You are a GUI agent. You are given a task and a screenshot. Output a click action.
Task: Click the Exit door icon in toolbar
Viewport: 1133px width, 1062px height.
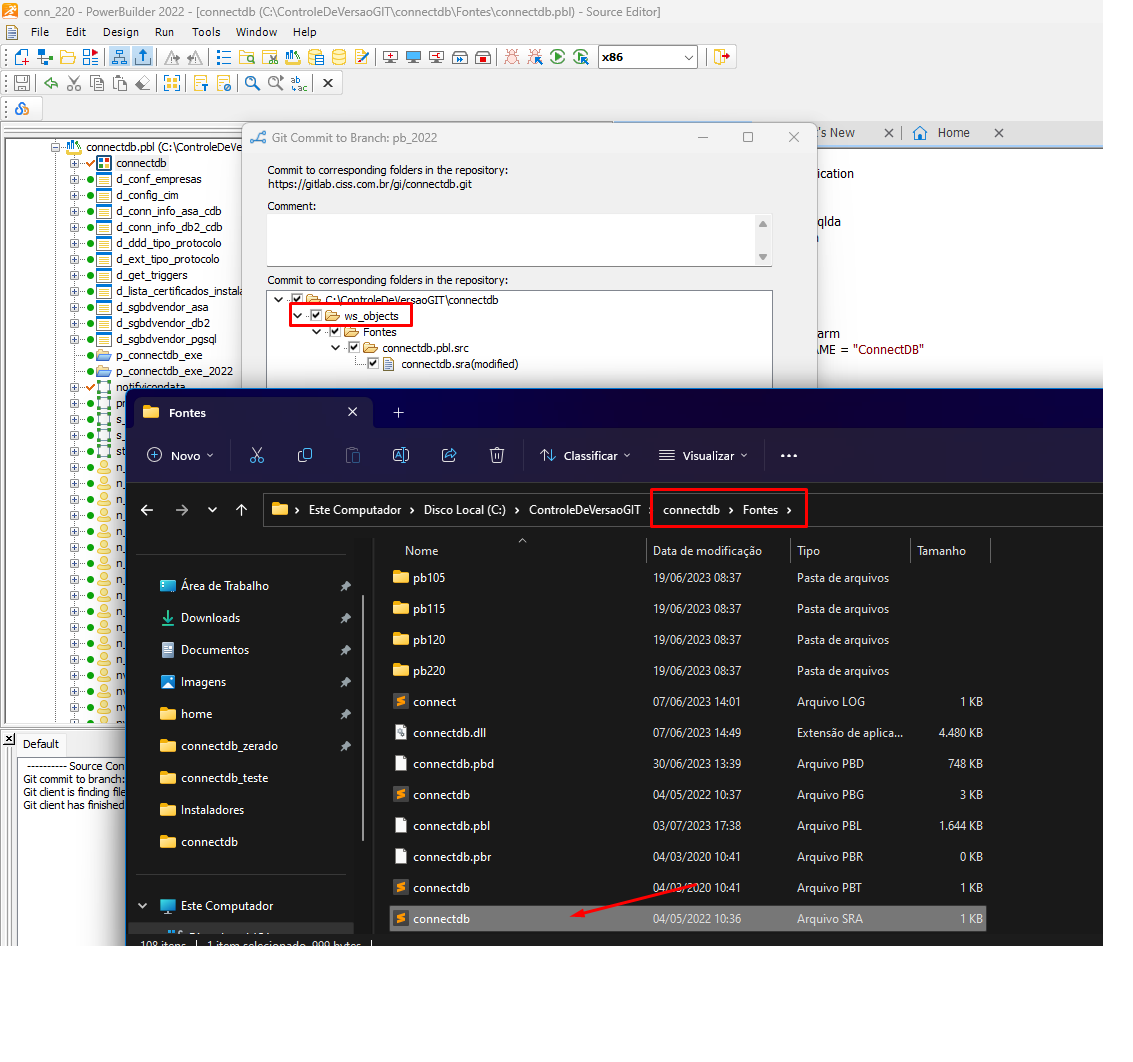(722, 57)
